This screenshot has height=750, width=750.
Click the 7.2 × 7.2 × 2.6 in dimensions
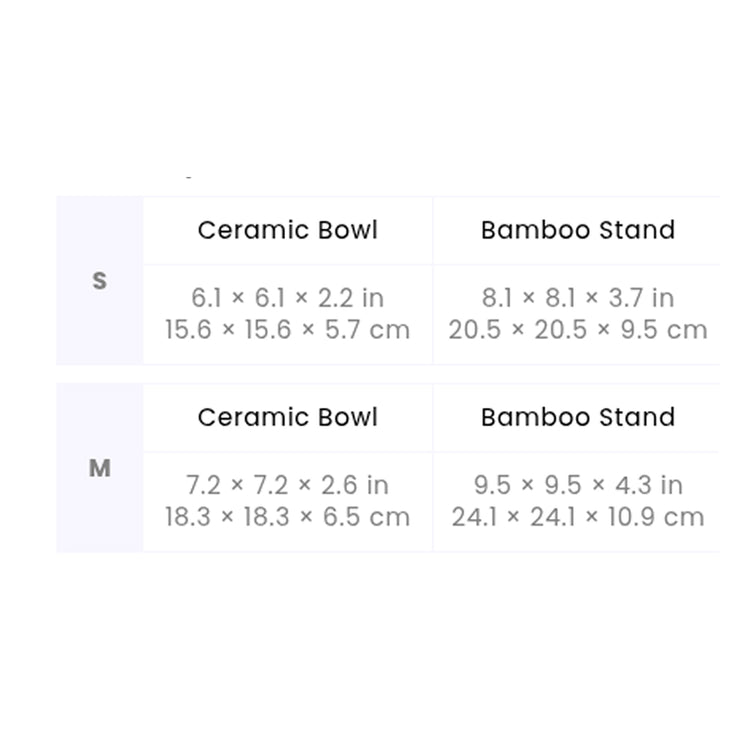click(288, 485)
